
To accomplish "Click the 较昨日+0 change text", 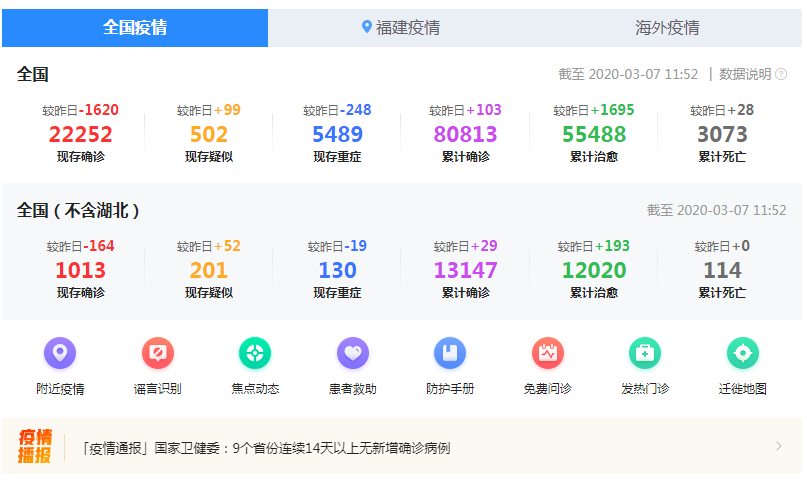I will (x=722, y=246).
